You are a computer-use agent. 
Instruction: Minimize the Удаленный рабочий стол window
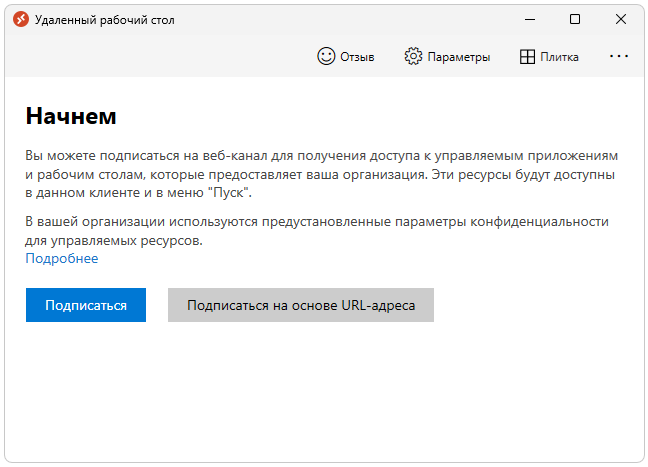pos(529,19)
